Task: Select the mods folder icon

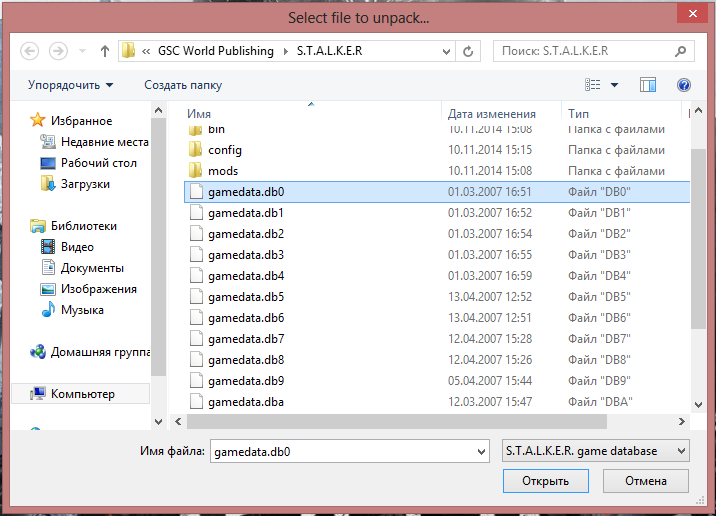Action: pos(195,170)
